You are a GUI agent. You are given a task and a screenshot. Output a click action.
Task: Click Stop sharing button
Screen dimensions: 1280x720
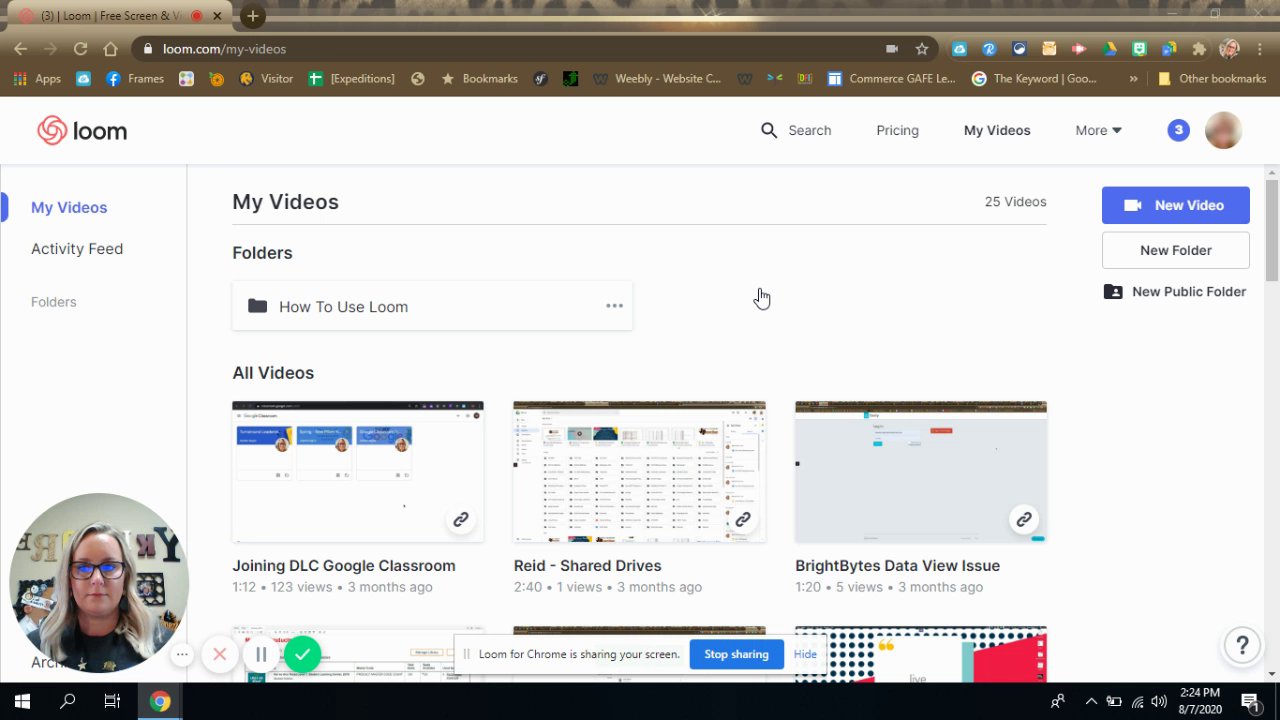[x=736, y=654]
